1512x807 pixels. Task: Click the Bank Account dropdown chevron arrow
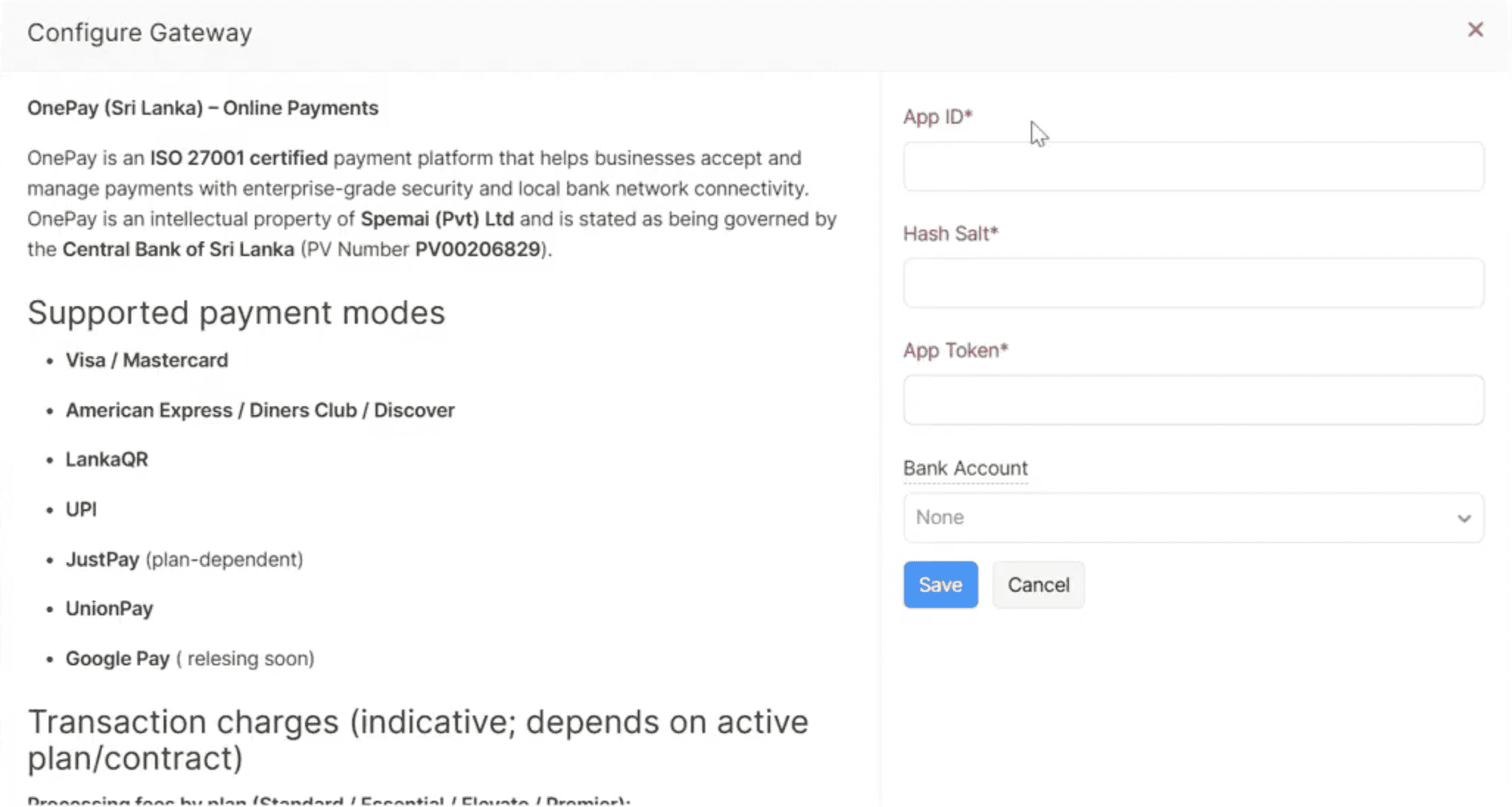point(1463,518)
